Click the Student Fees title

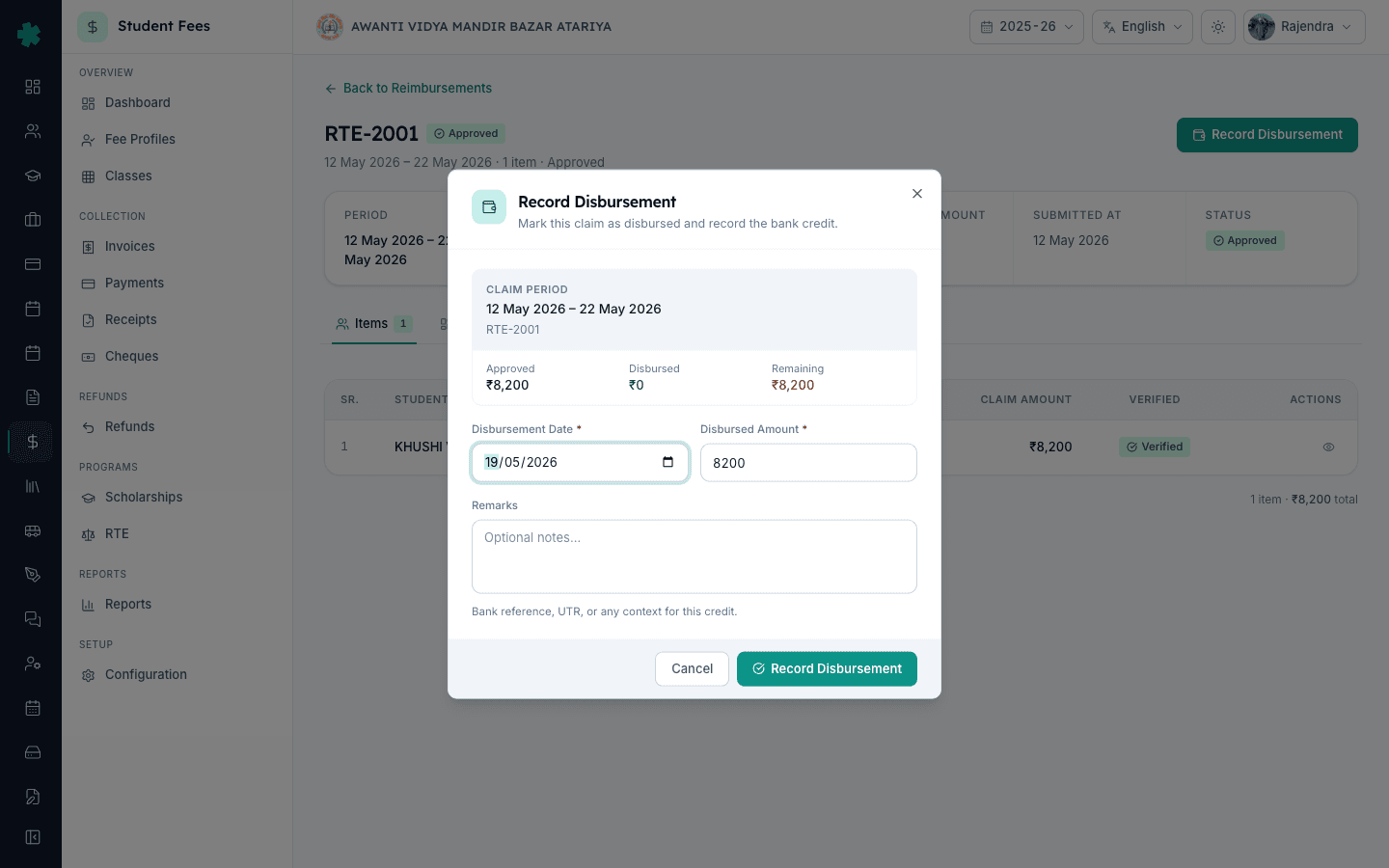(x=164, y=26)
